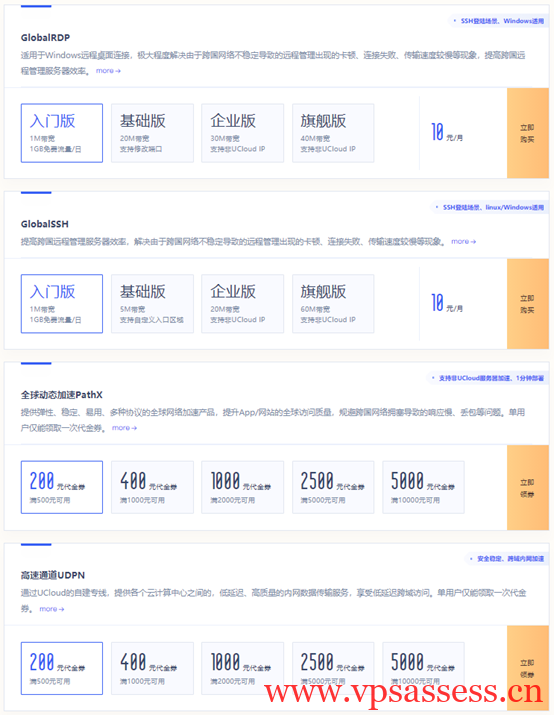Pick PathX 2500元代金券 card
The width and height of the screenshot is (554, 715).
click(333, 487)
